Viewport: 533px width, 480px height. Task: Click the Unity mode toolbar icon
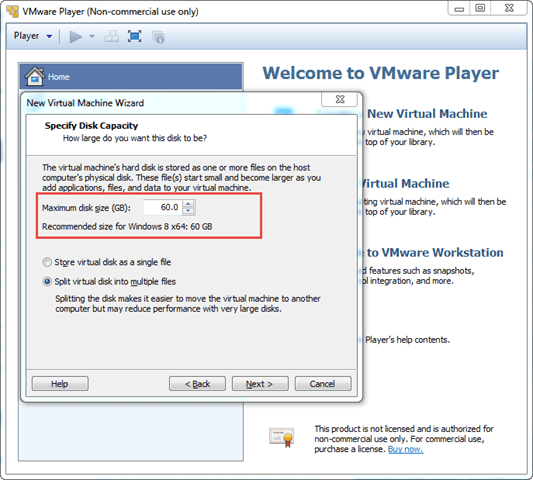click(x=158, y=37)
